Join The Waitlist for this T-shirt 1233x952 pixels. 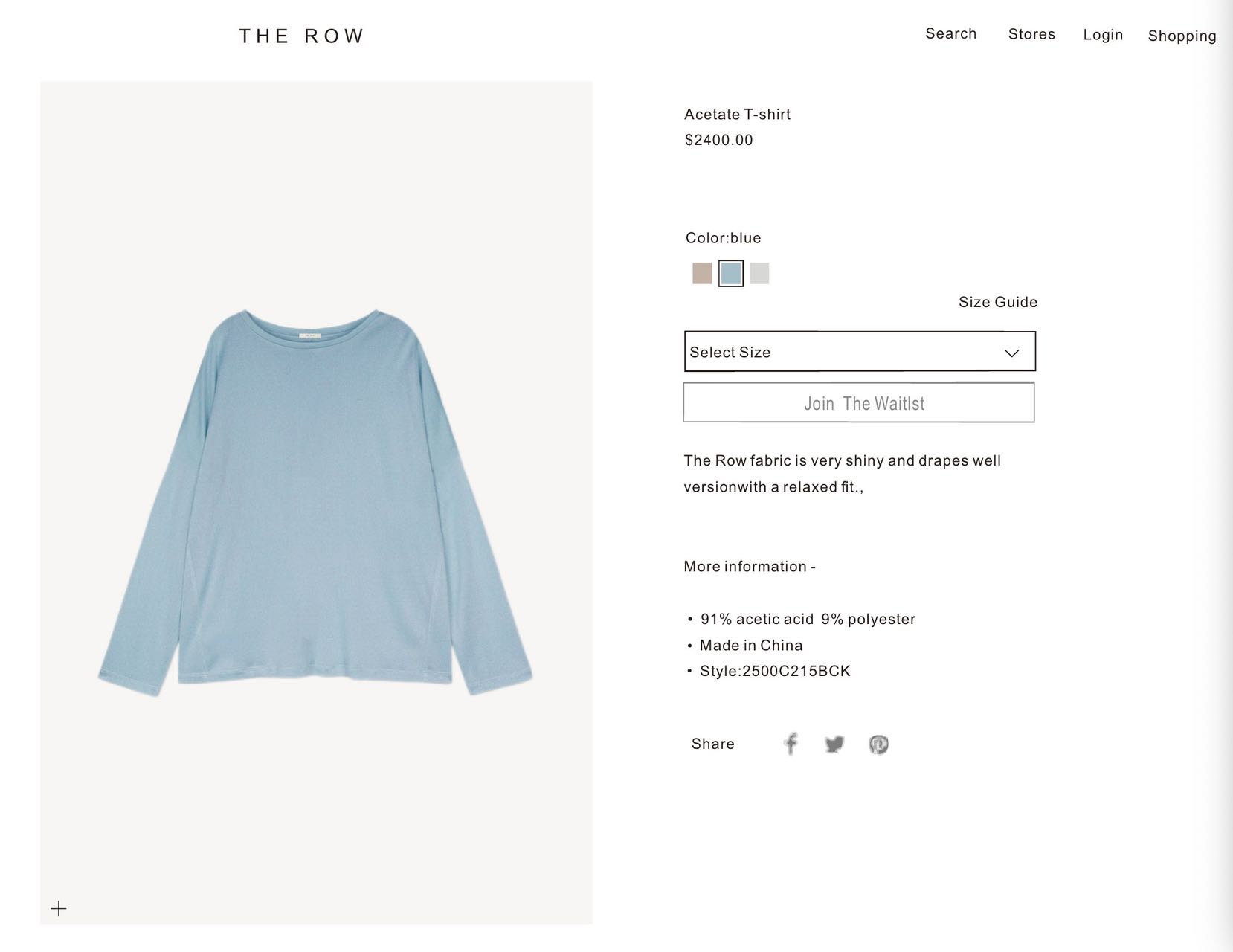click(859, 402)
